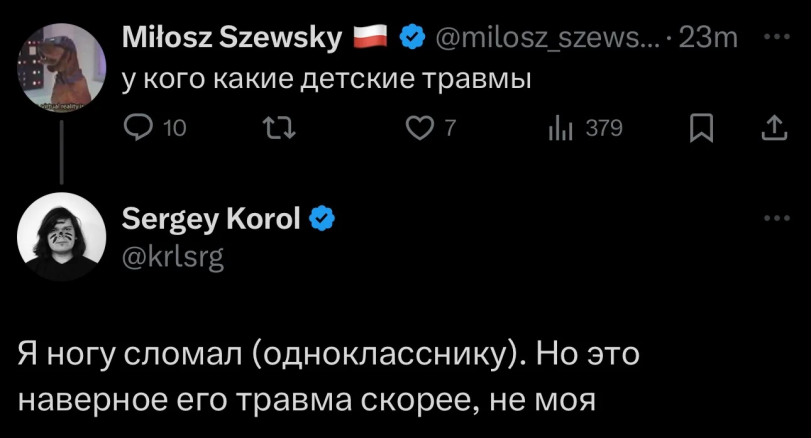View analytics showing 379 views
This screenshot has height=438, width=811.
coord(558,127)
